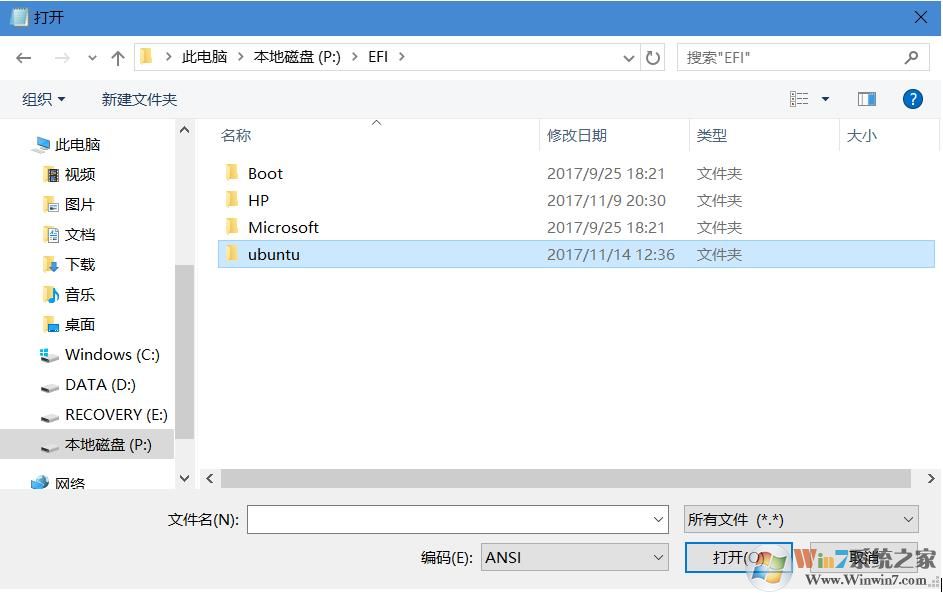Open 网络 in the sidebar
Screen dimensions: 943x594
tap(69, 483)
